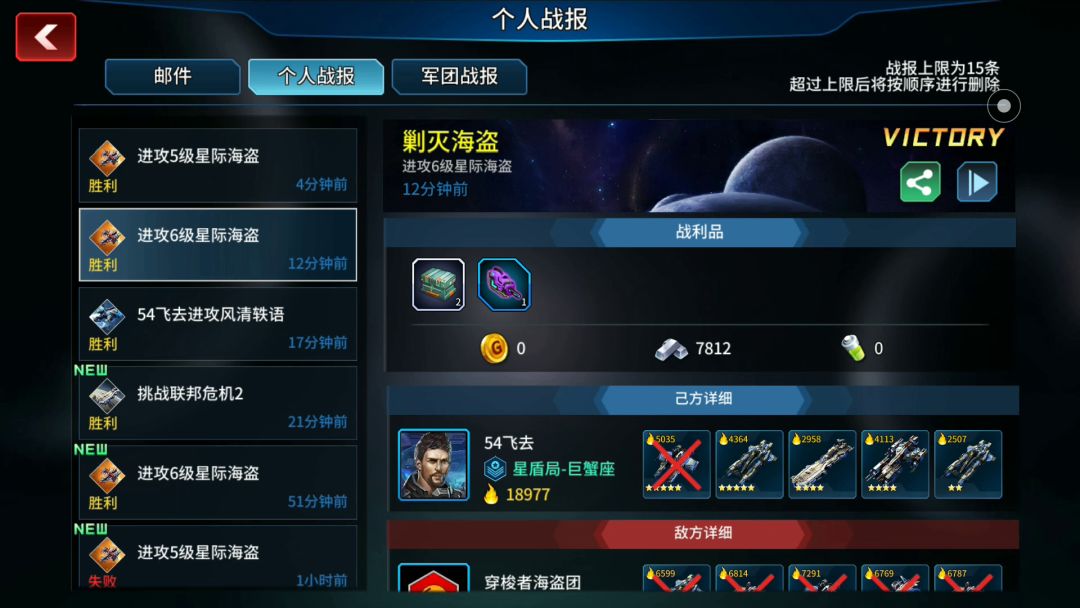Select the ship with 4364 power
This screenshot has width=1080, height=608.
(749, 464)
